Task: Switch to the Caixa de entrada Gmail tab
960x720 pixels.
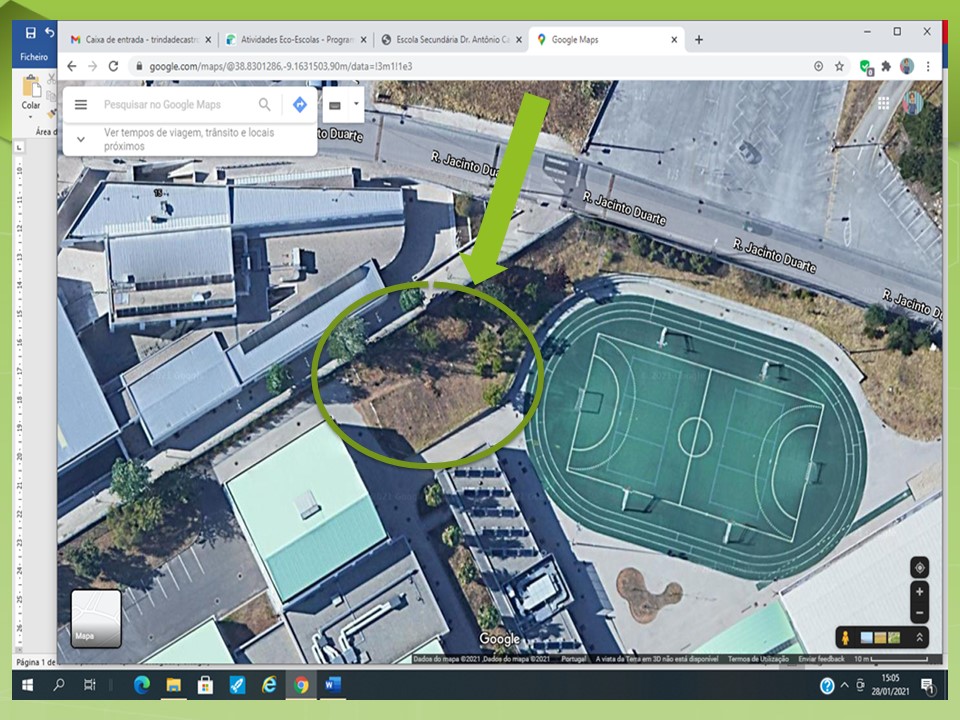Action: [x=135, y=39]
